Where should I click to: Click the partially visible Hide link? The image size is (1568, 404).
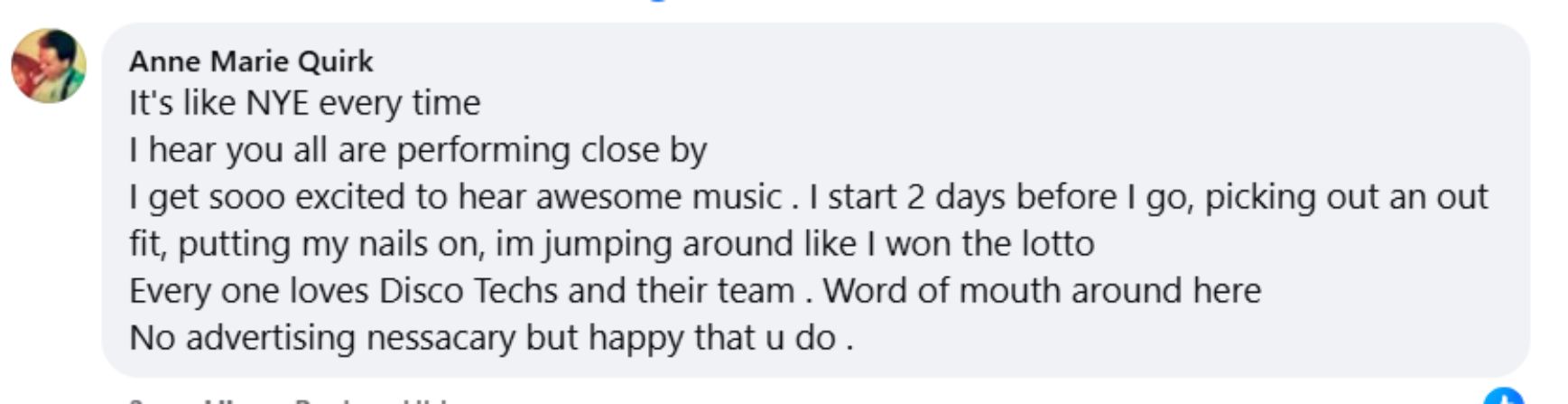(424, 400)
